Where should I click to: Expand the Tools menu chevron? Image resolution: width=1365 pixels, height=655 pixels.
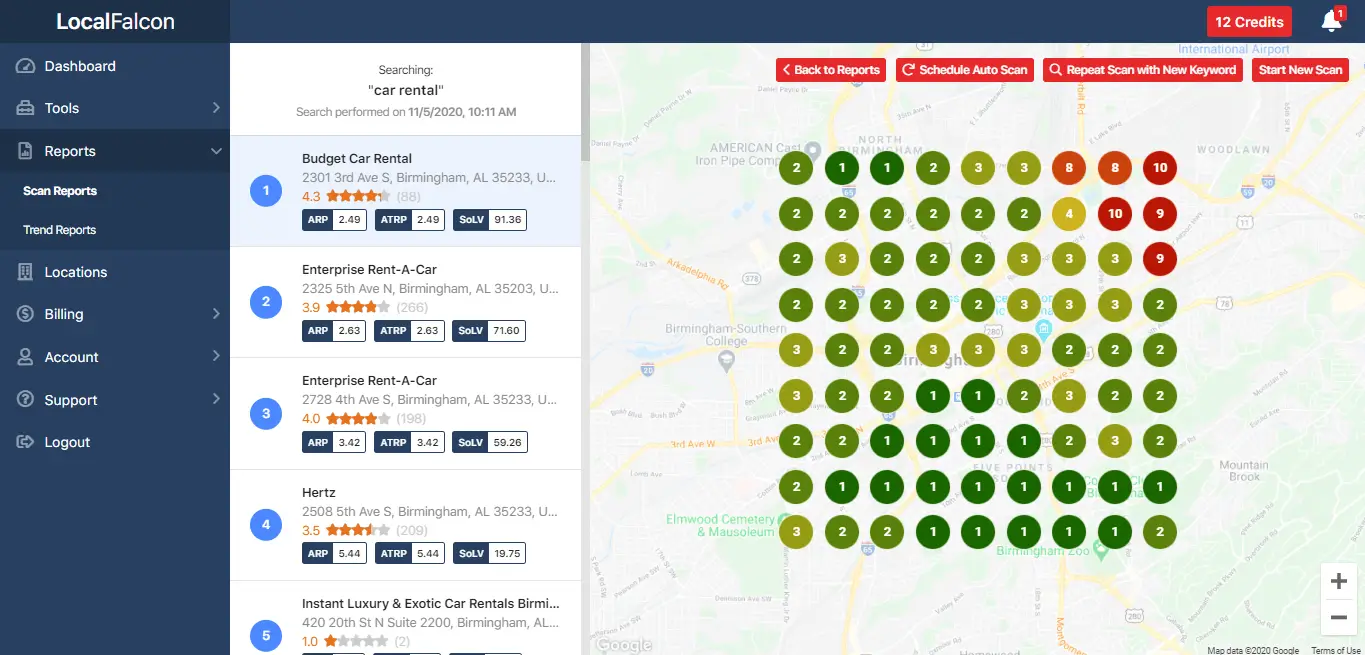point(215,108)
